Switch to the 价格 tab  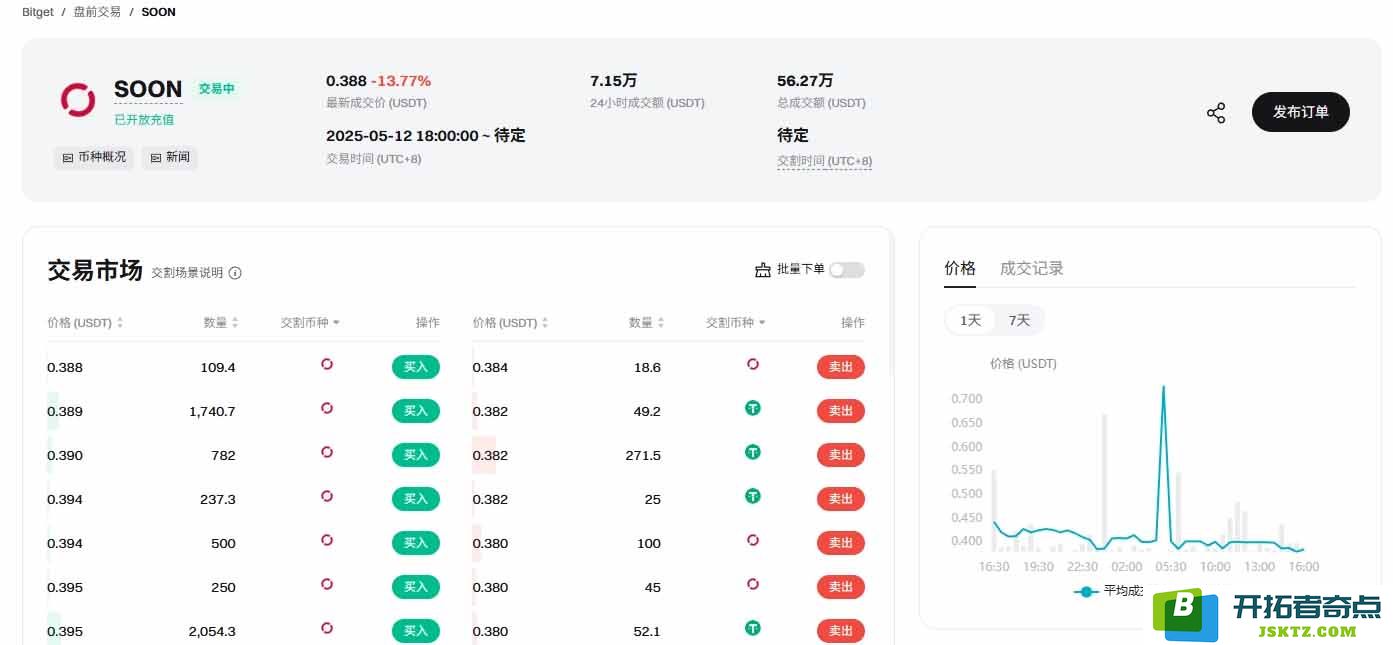pos(960,268)
